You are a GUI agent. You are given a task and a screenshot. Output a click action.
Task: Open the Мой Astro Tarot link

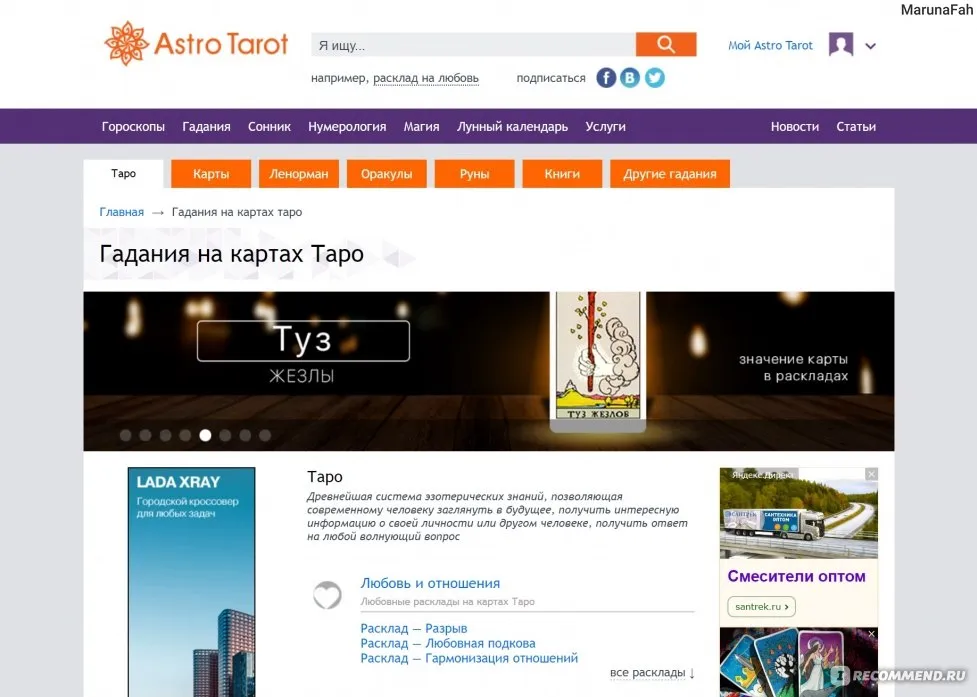pos(770,45)
